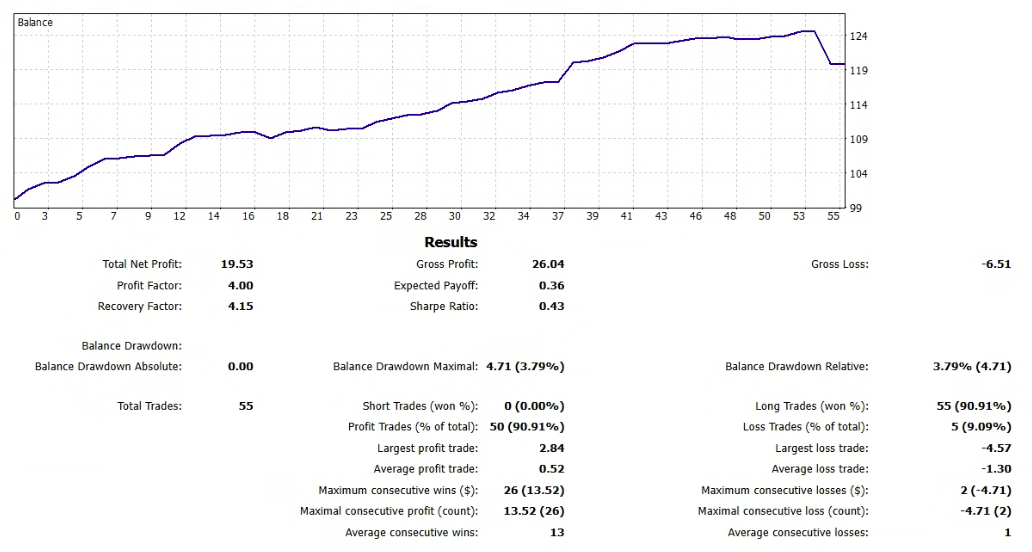Click the Balance Drawdown Maximal label
This screenshot has height=552, width=1032.
click(x=405, y=367)
